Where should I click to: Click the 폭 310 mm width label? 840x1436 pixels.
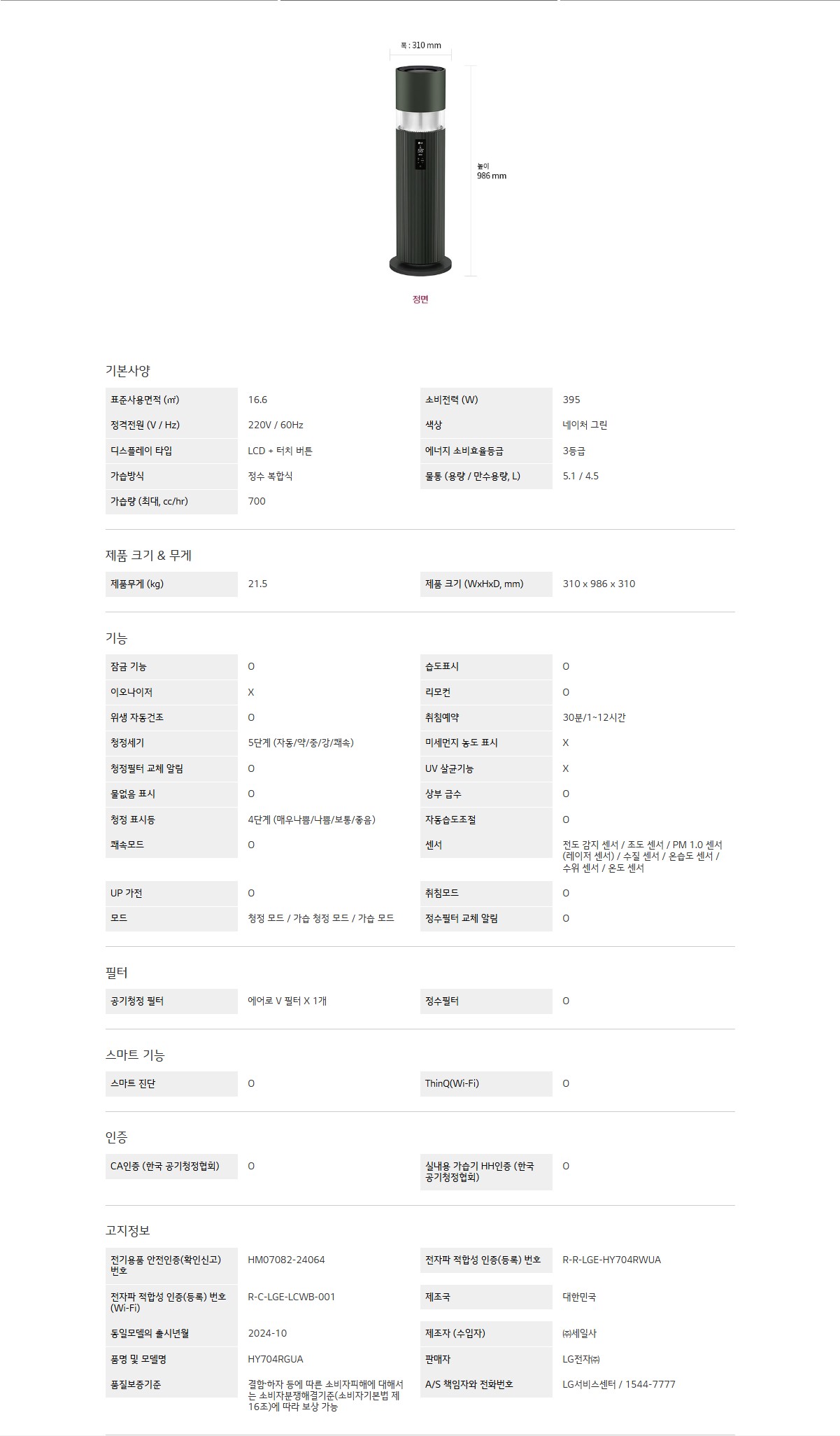click(x=420, y=45)
